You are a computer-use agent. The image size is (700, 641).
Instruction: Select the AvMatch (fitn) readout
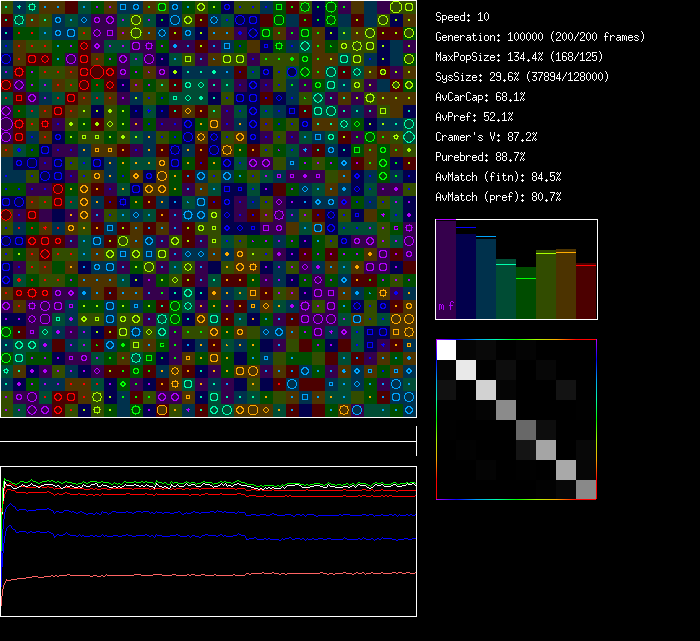point(498,177)
